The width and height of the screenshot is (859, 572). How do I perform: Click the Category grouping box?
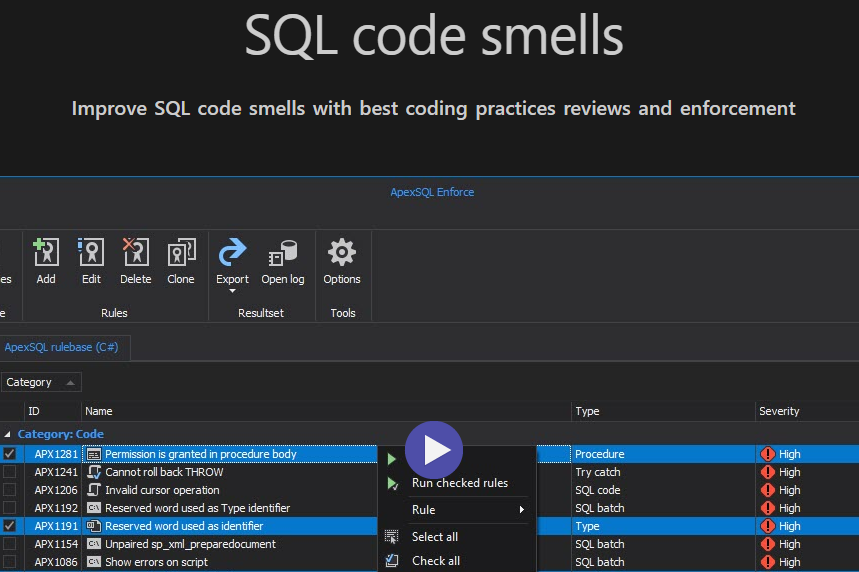point(41,382)
